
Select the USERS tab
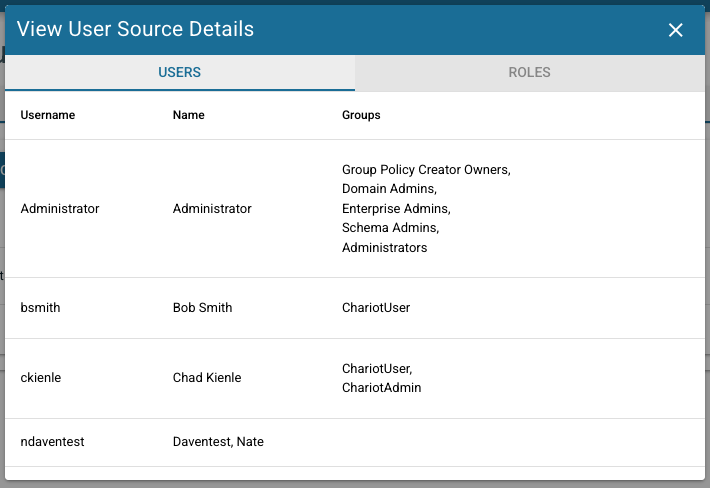[x=180, y=72]
